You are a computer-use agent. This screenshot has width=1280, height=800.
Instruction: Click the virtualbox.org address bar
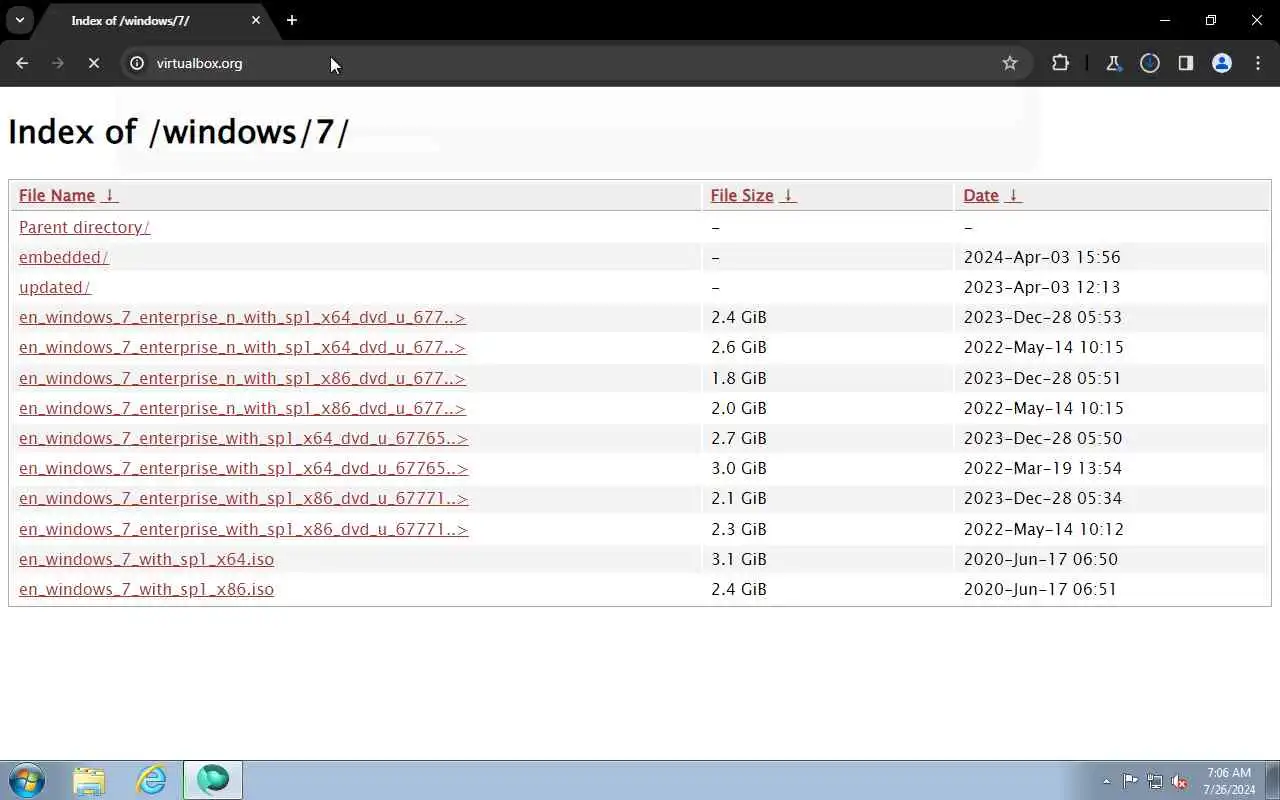click(x=575, y=63)
